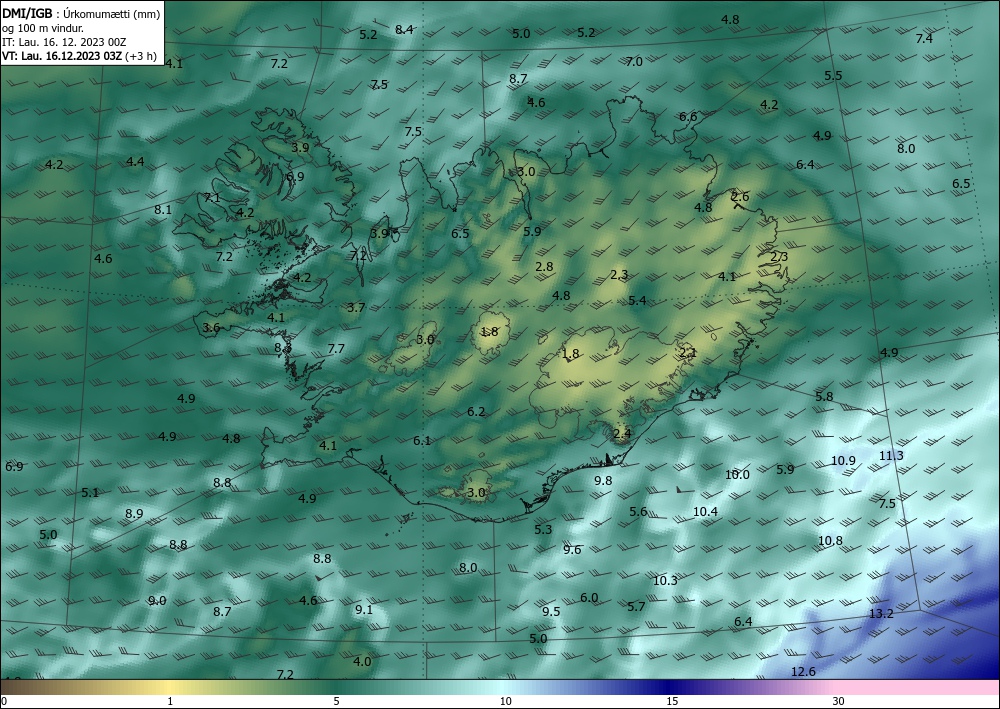Click the 7.4 value in the top right
This screenshot has width=1000, height=709.
[x=924, y=38]
